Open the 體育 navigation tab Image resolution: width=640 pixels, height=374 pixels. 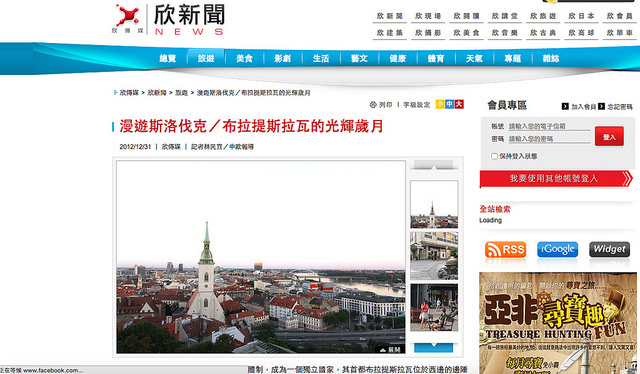[436, 58]
